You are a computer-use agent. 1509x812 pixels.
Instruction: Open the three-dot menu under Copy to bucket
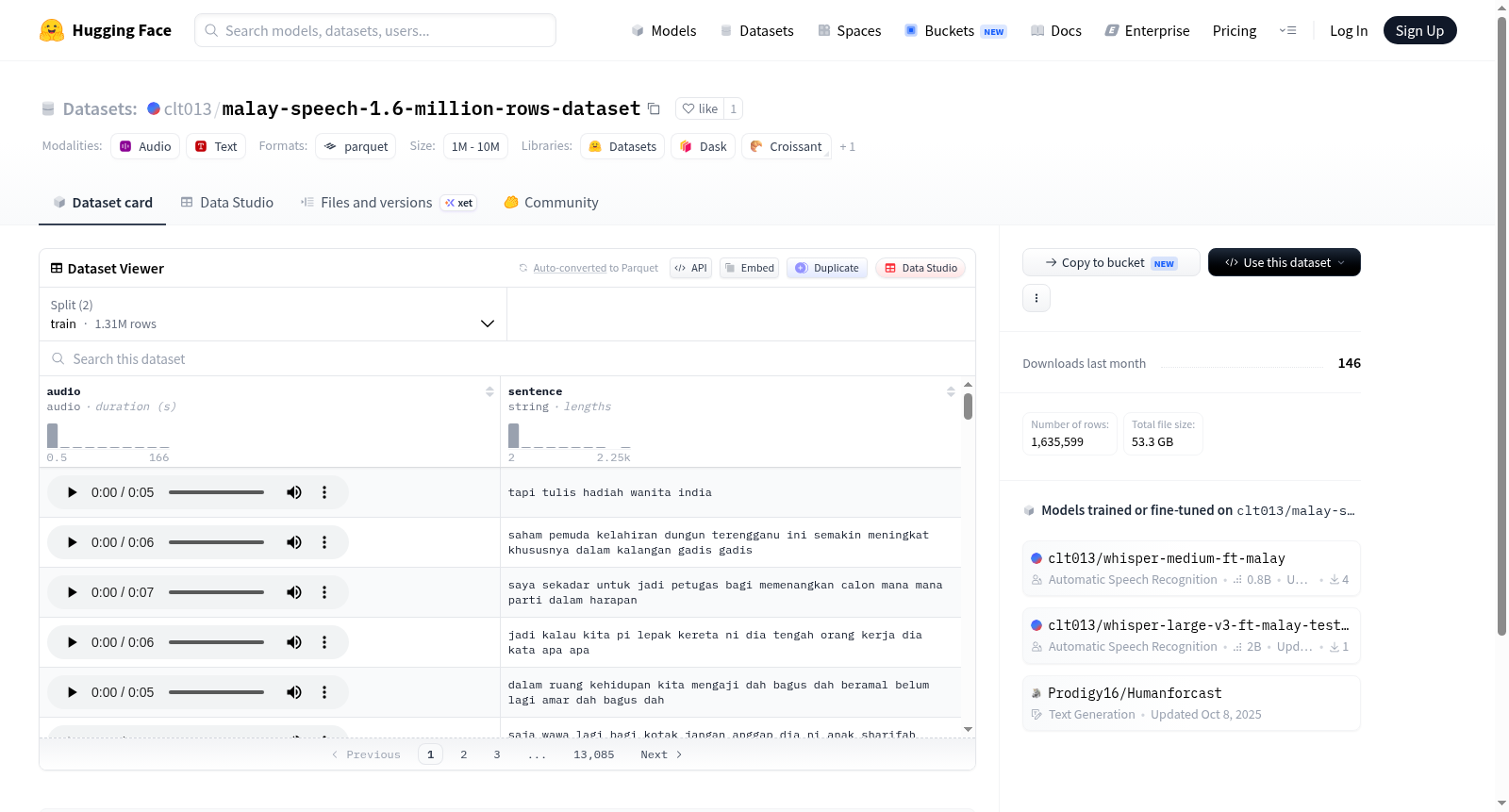pos(1036,298)
